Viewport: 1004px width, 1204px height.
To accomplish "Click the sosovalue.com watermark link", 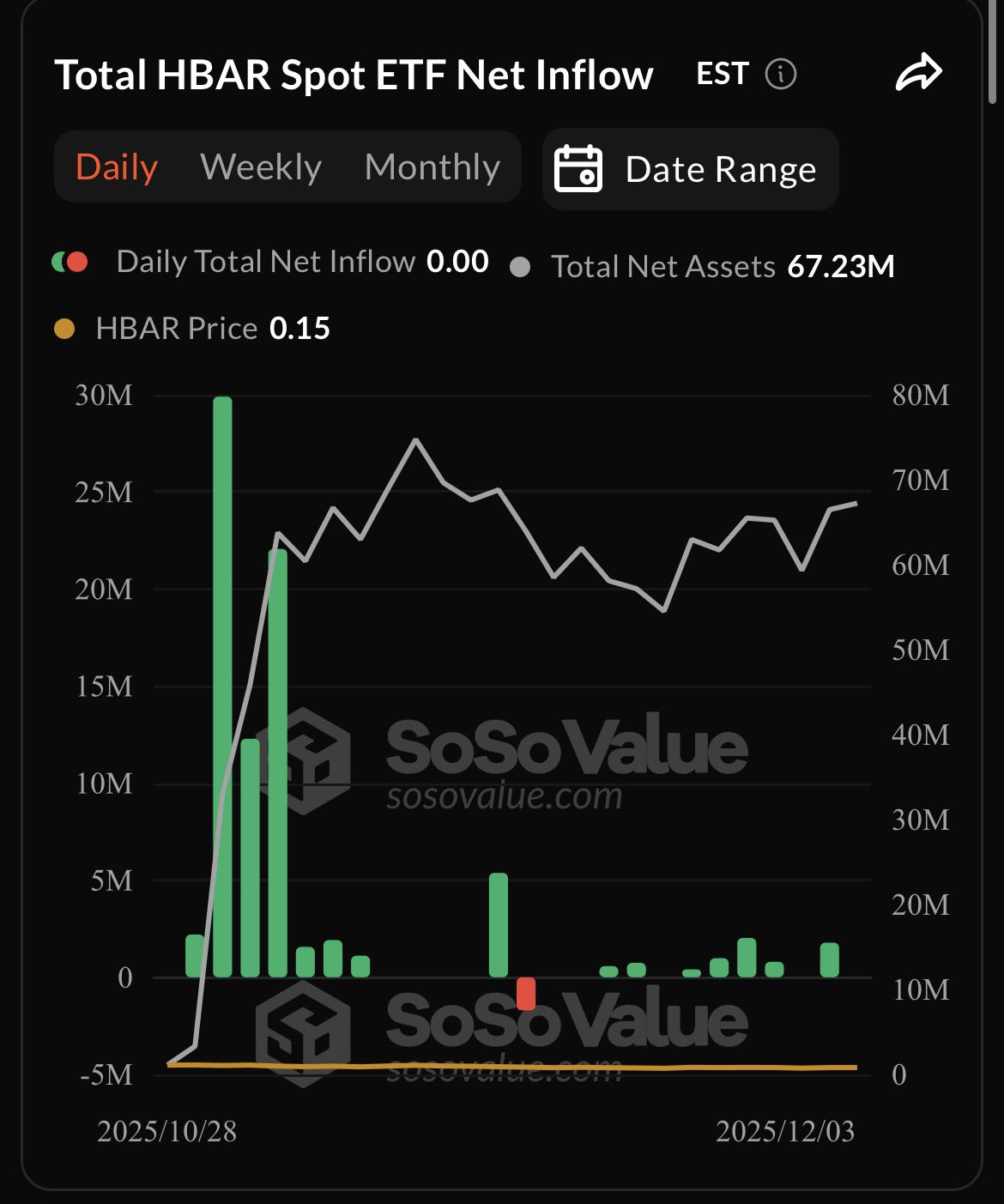I will 504,797.
